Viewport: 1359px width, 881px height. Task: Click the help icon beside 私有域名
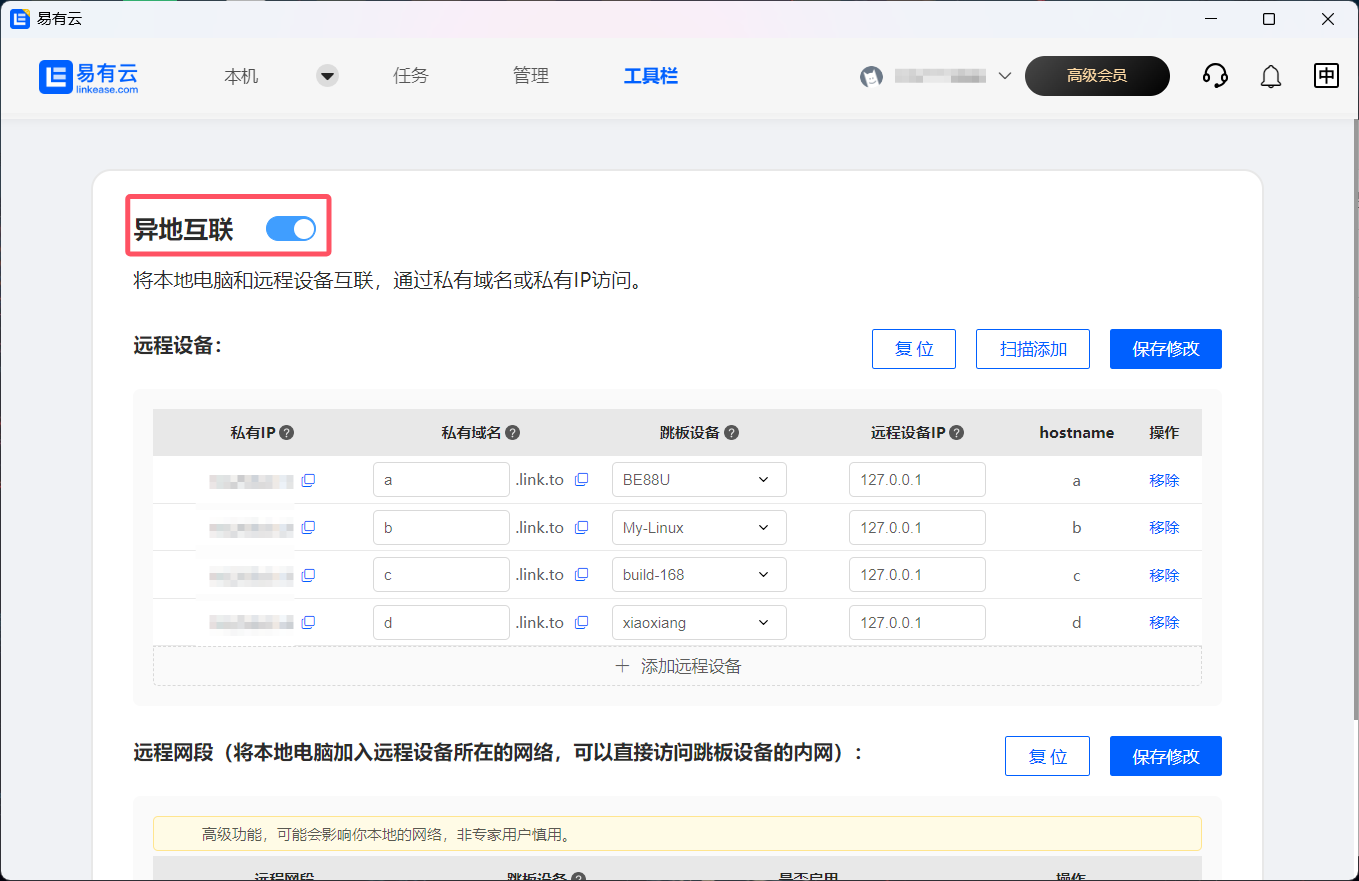coord(512,433)
